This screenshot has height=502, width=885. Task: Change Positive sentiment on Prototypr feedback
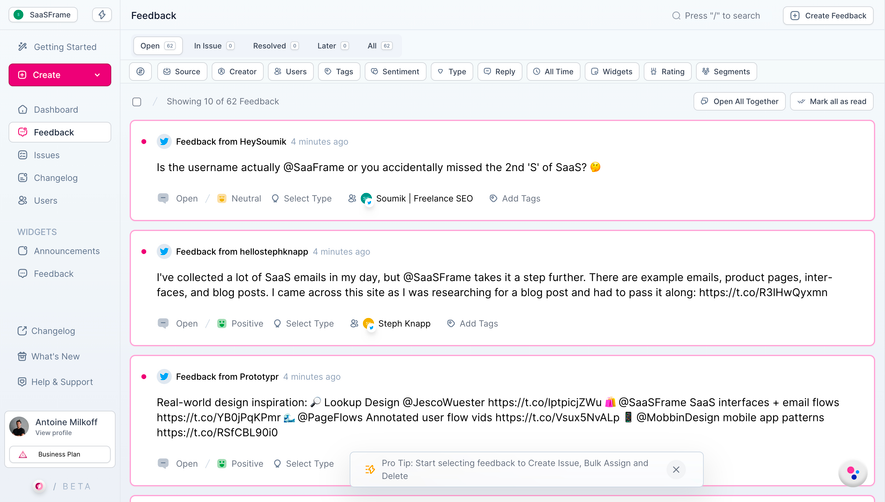tap(240, 464)
